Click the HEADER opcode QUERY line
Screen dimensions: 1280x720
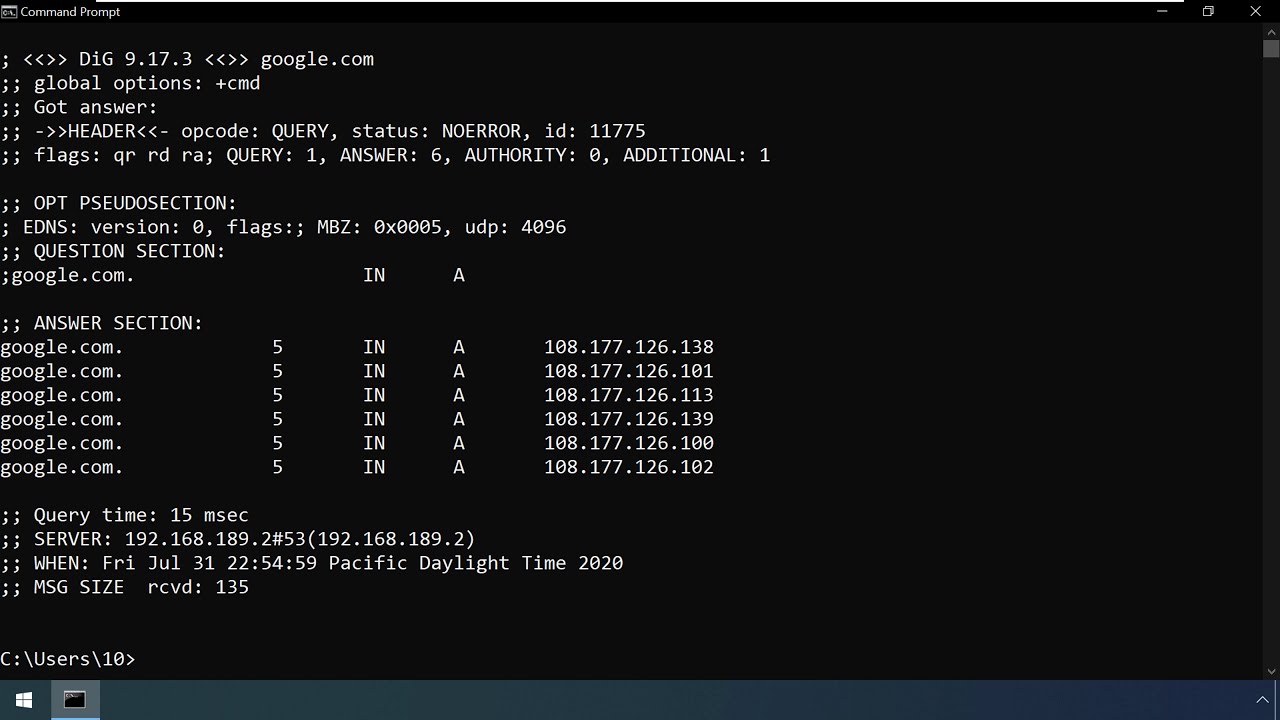(x=323, y=131)
